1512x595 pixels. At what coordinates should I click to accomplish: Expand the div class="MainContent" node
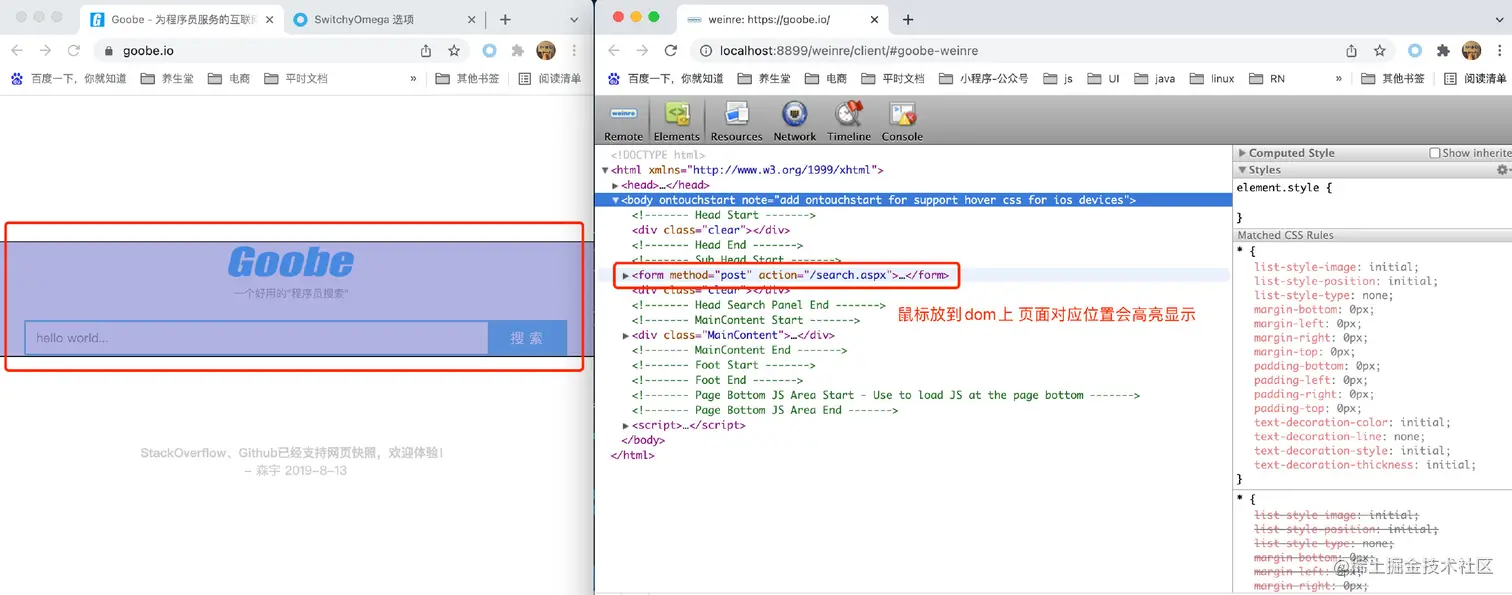[x=626, y=335]
